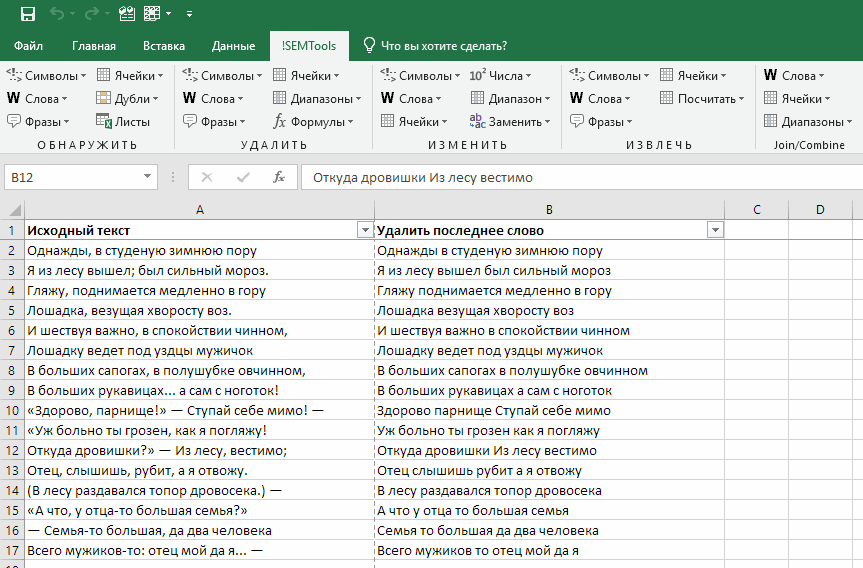
Task: Open filter dropdown for 'Удалить последнее слово' column
Action: coord(715,230)
